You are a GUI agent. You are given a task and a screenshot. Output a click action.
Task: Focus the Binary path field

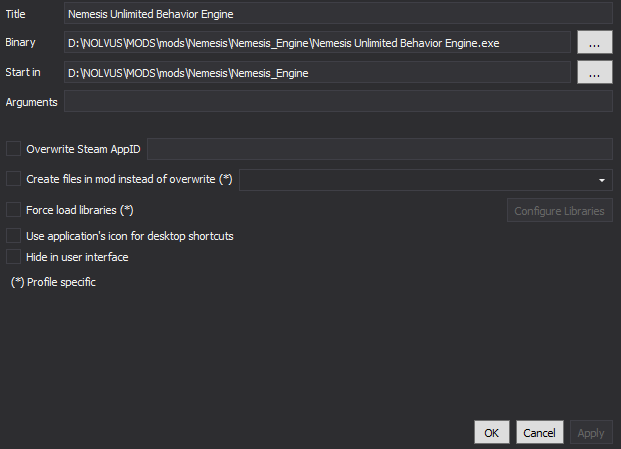point(317,42)
